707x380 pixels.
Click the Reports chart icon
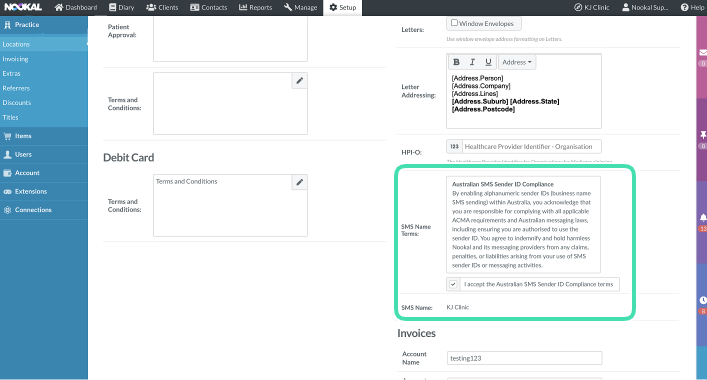(x=243, y=7)
